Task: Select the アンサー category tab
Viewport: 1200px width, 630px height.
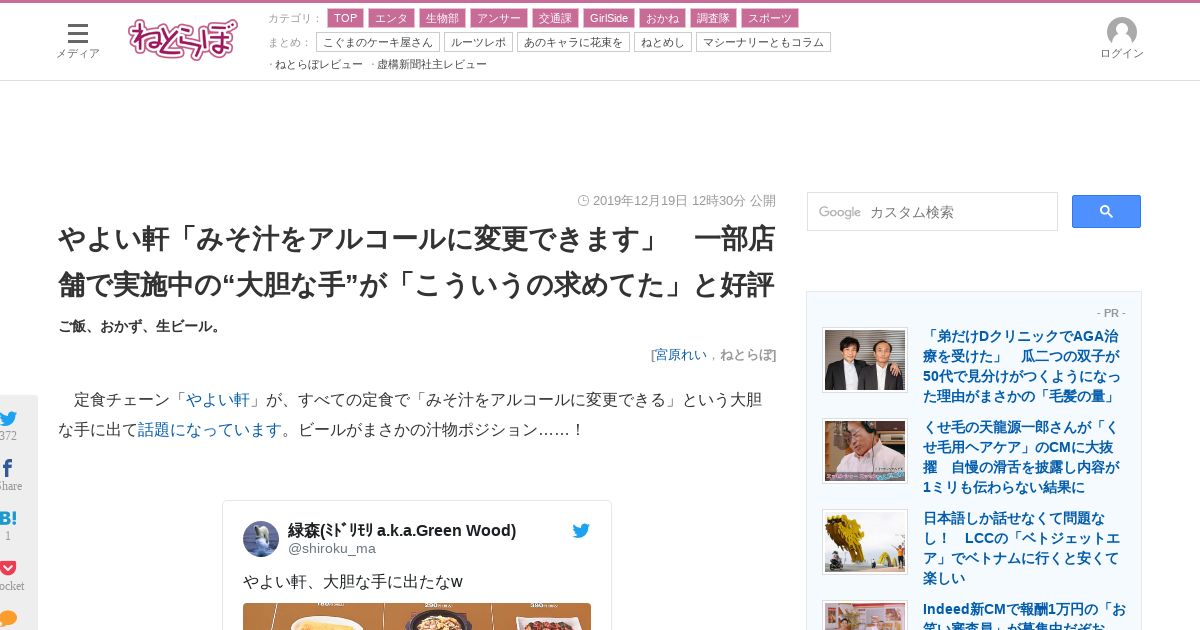Action: click(498, 18)
